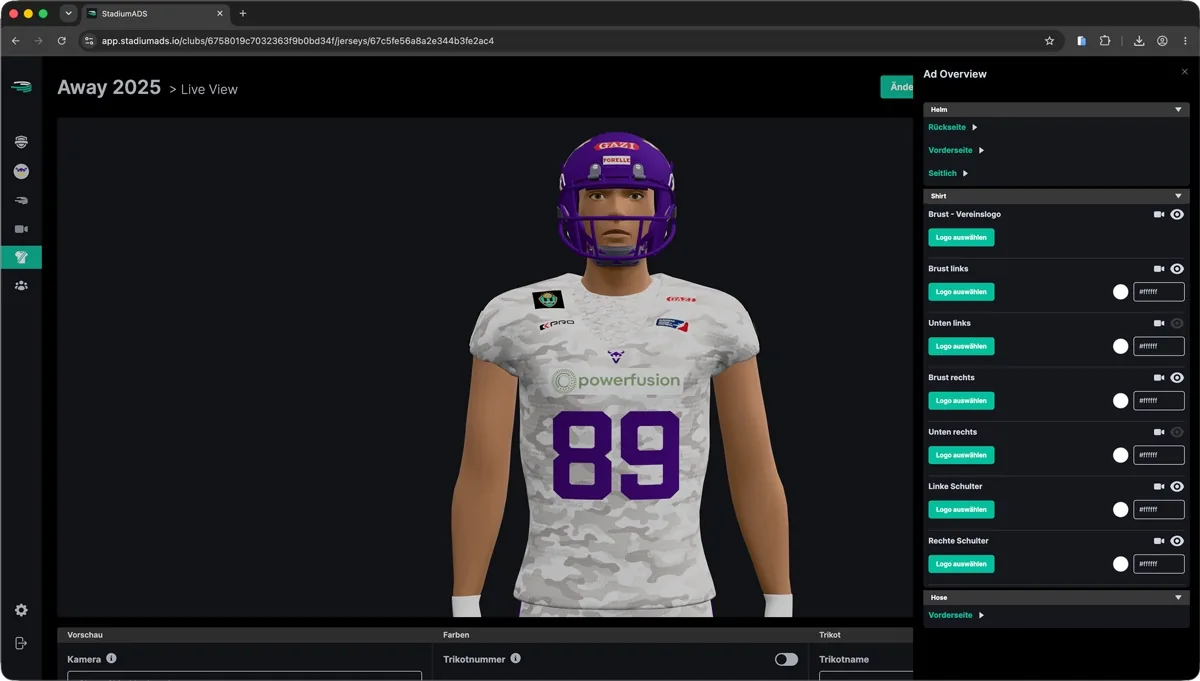Click Logo auswählen for Unten rechts
Viewport: 1200px width, 681px height.
(961, 455)
